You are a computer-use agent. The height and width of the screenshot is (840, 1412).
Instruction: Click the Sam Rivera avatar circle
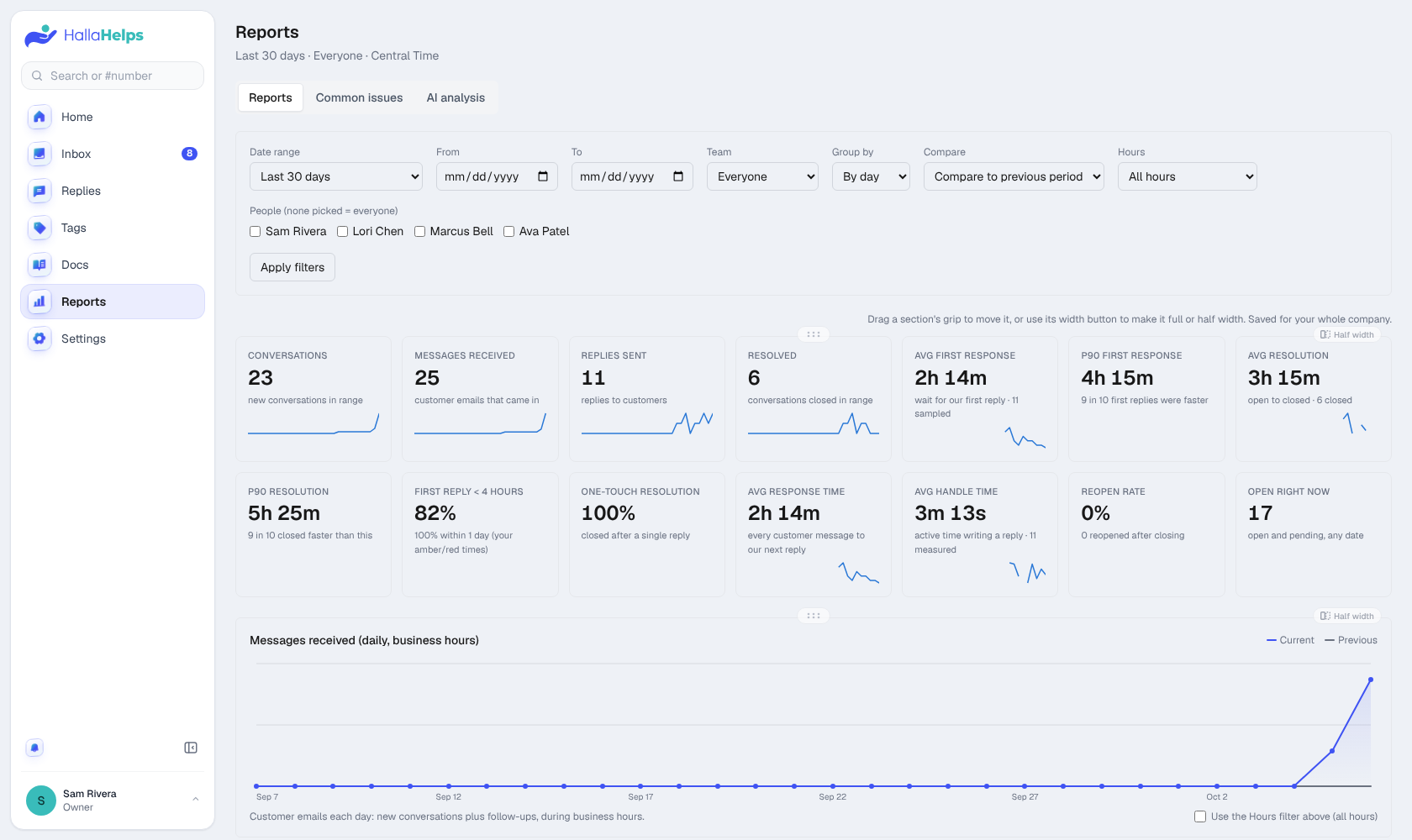click(x=41, y=801)
